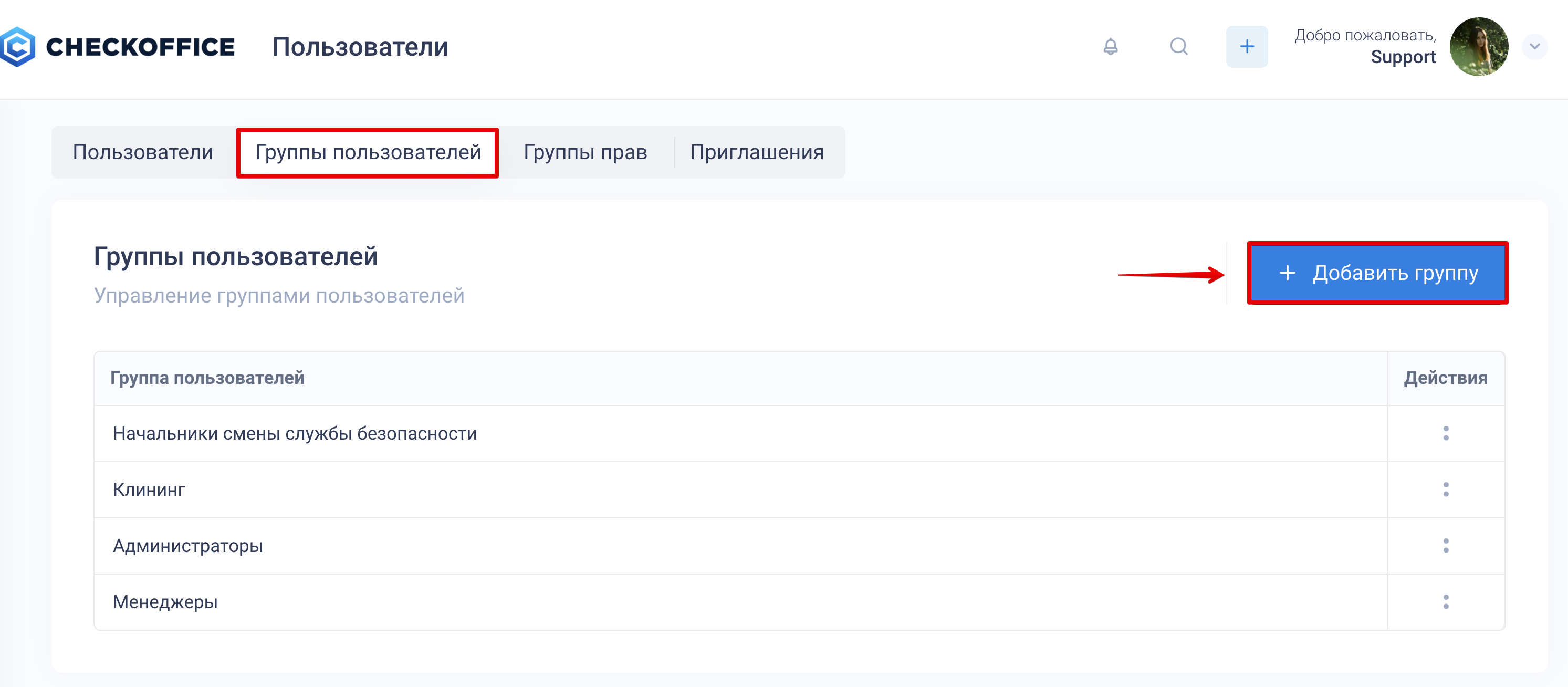
Task: Go to Приглашения tab
Action: [757, 152]
